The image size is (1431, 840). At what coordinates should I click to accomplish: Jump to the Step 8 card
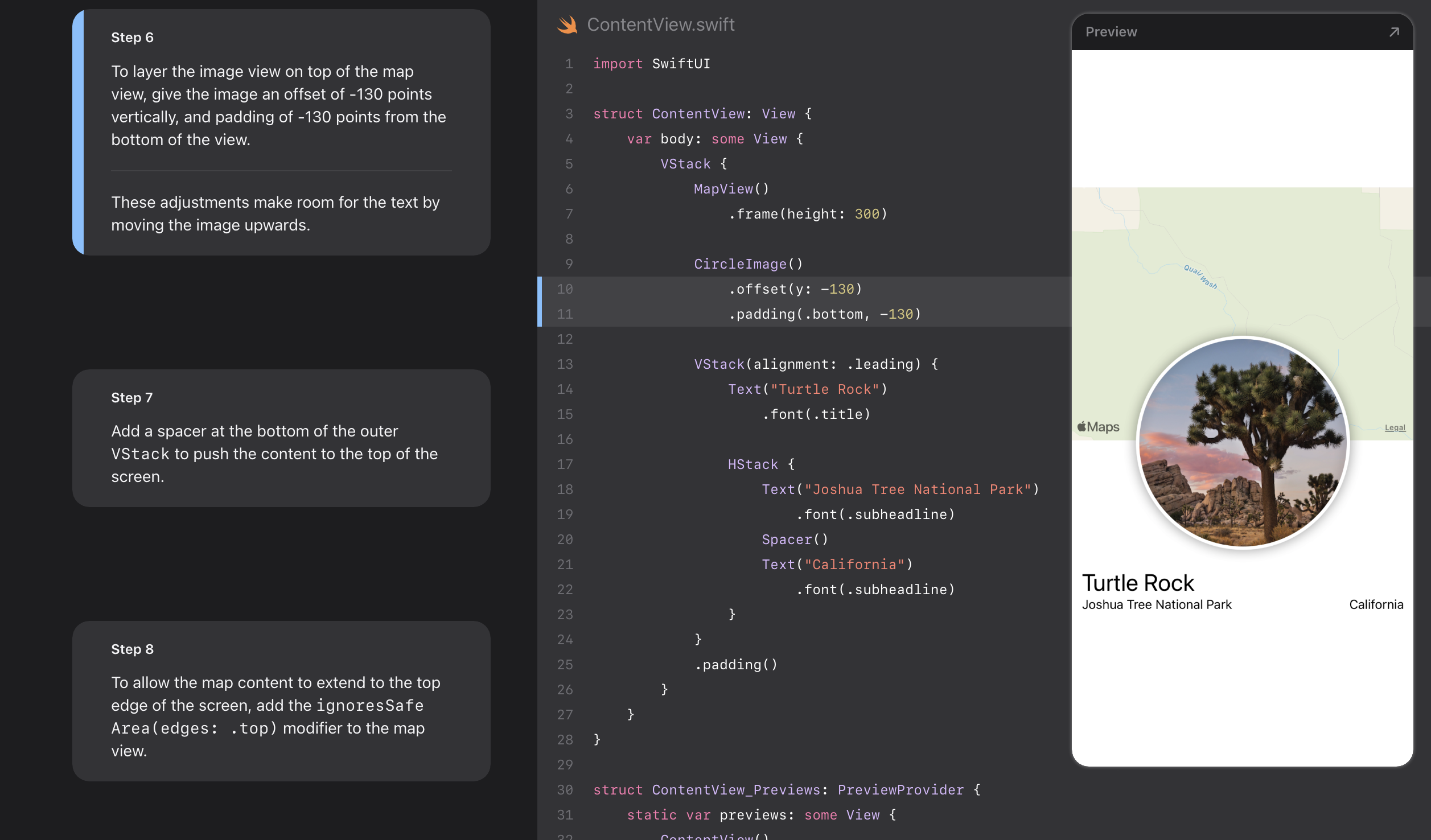pos(281,701)
